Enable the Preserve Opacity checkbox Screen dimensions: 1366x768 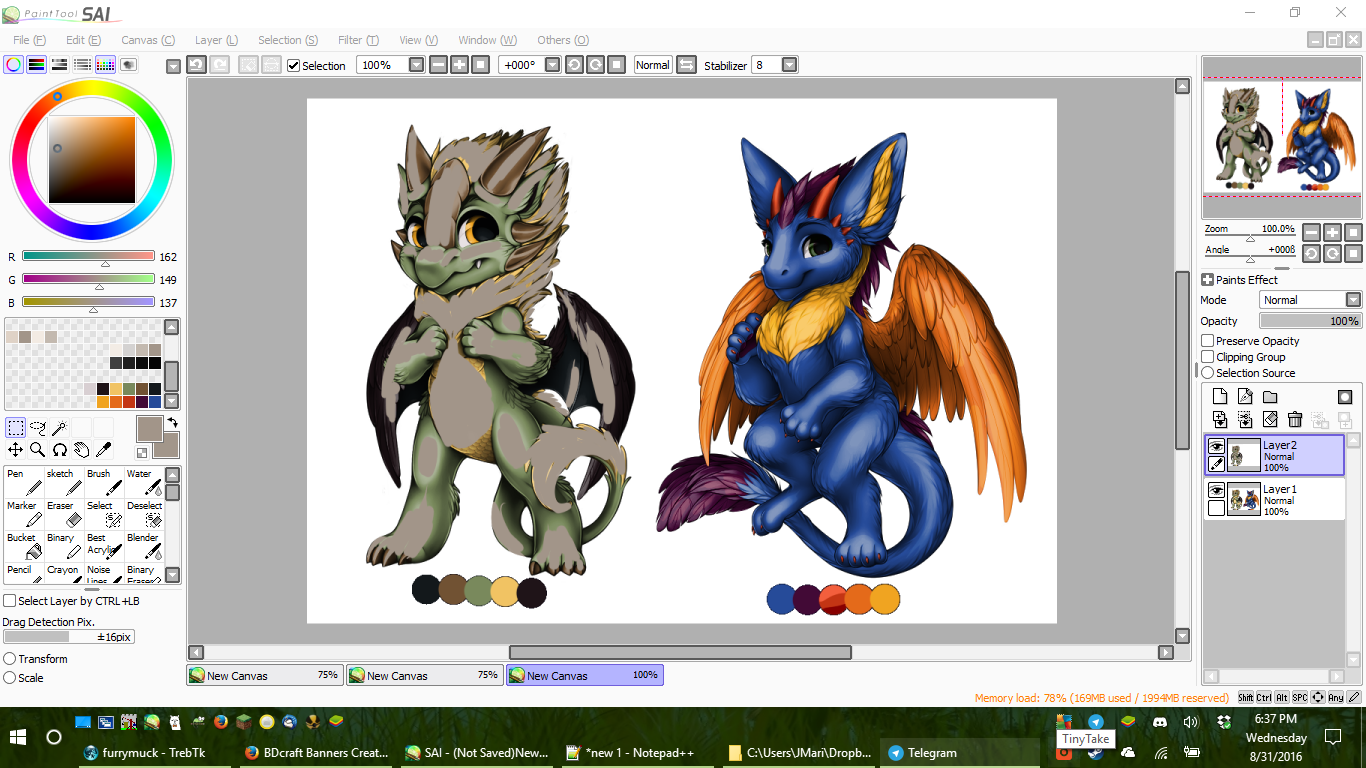[x=1208, y=341]
